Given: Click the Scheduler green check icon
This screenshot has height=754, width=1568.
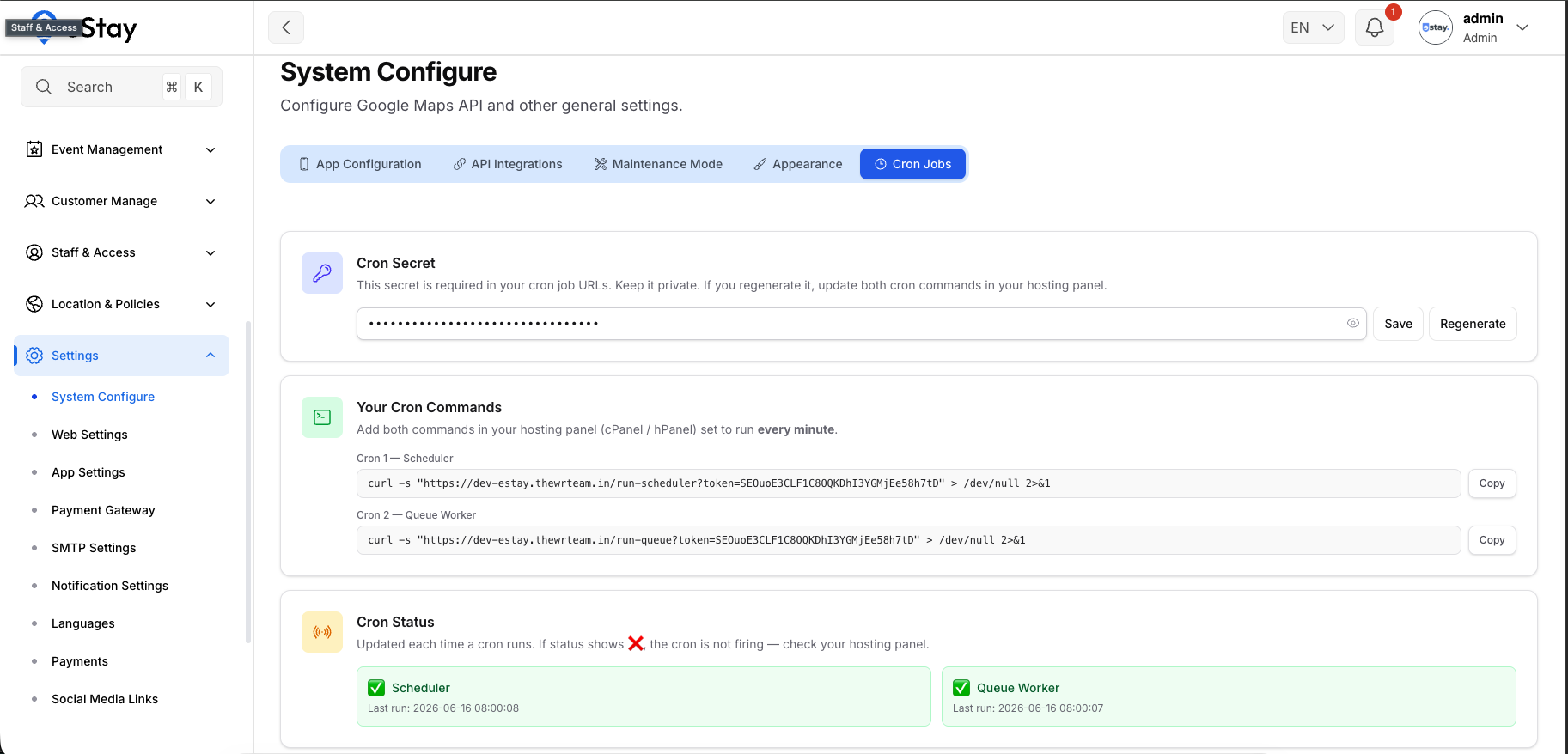Looking at the screenshot, I should (x=376, y=688).
